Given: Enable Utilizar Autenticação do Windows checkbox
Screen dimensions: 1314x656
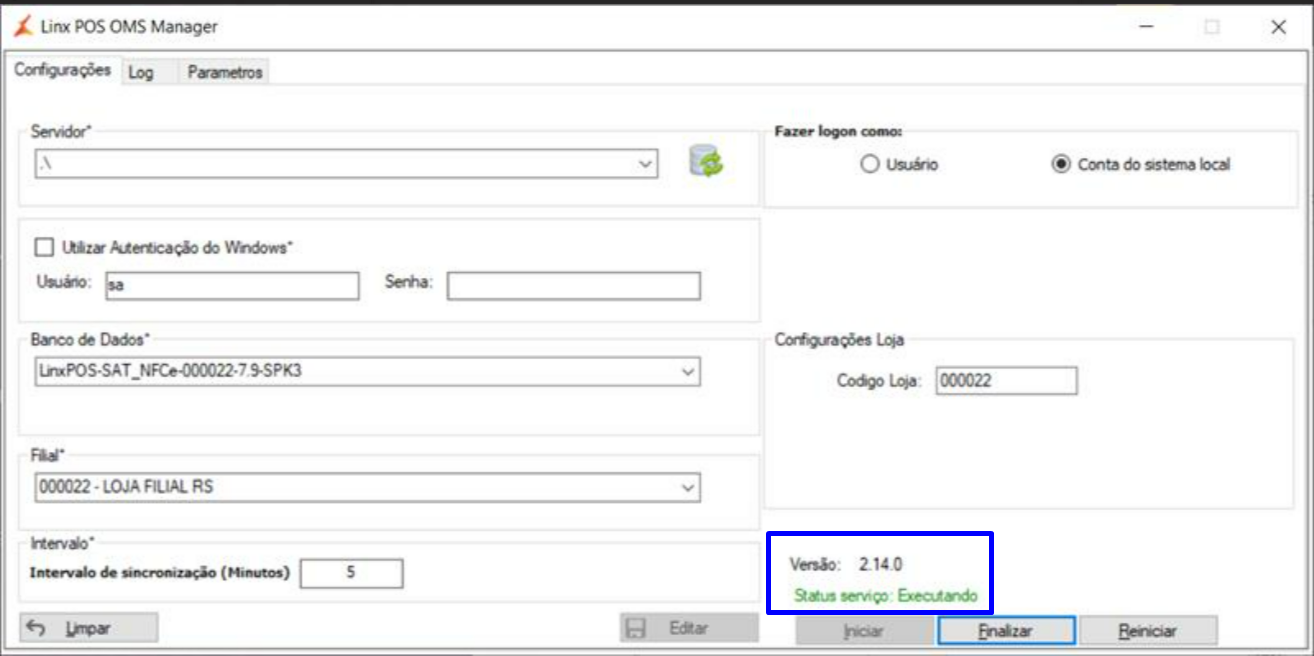Looking at the screenshot, I should (x=44, y=246).
